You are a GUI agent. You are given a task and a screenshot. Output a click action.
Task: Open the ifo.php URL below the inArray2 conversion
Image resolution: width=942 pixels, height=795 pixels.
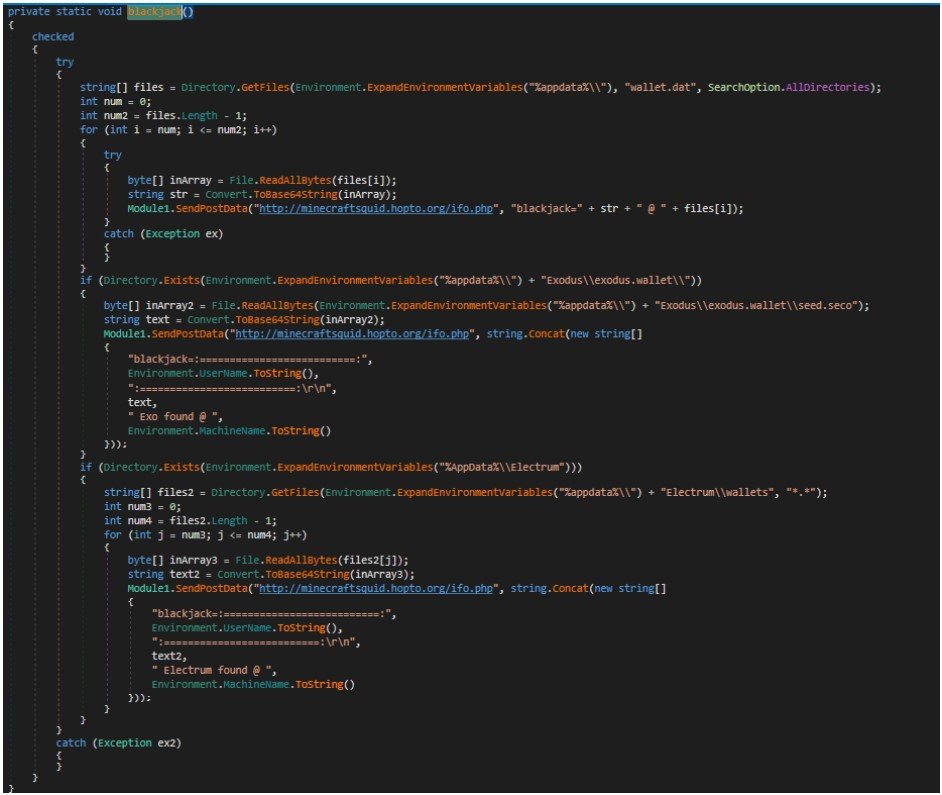tap(352, 334)
